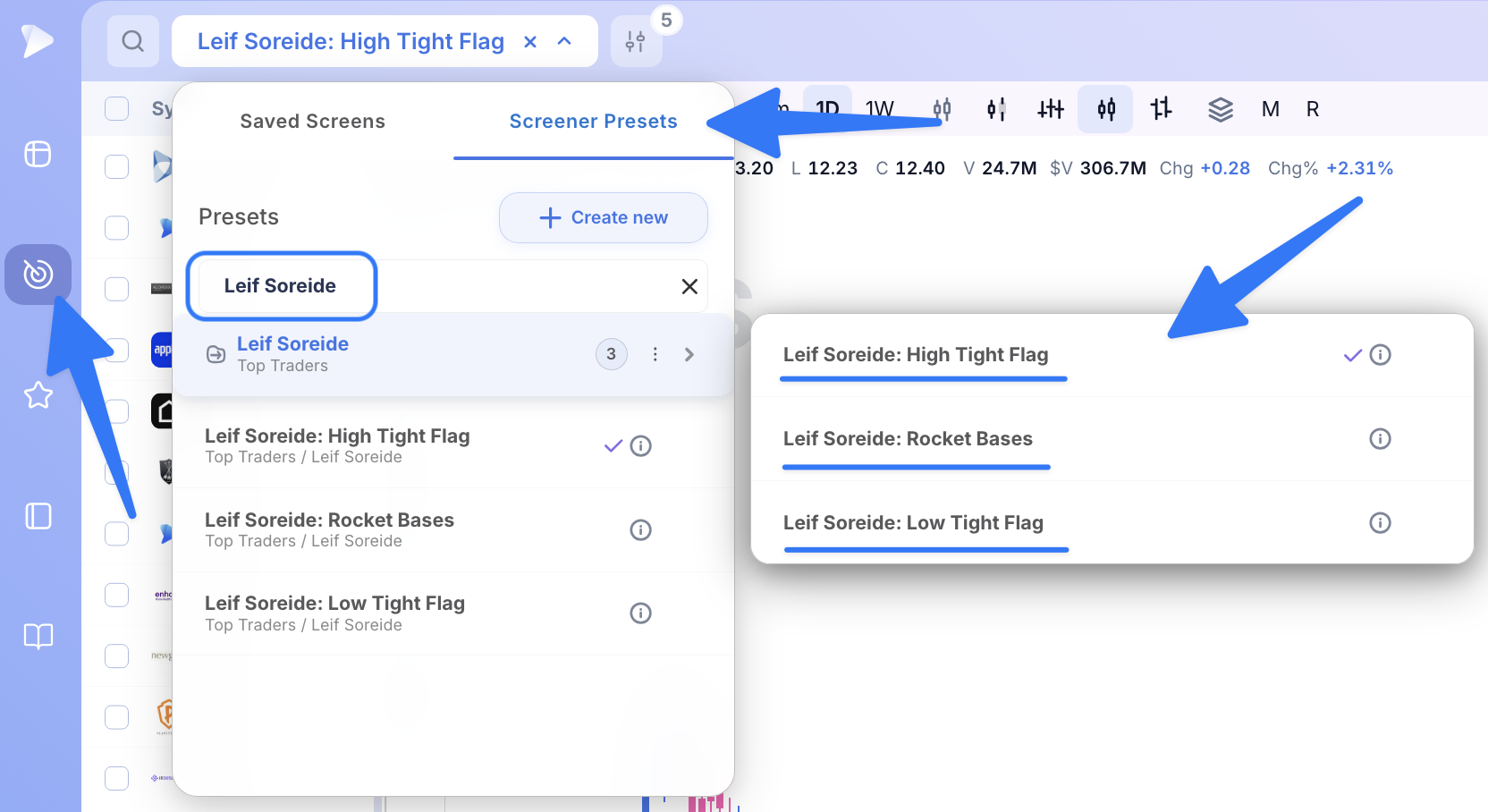
Task: Choose the OHLC bar chart type icon
Action: pyautogui.click(x=1161, y=109)
